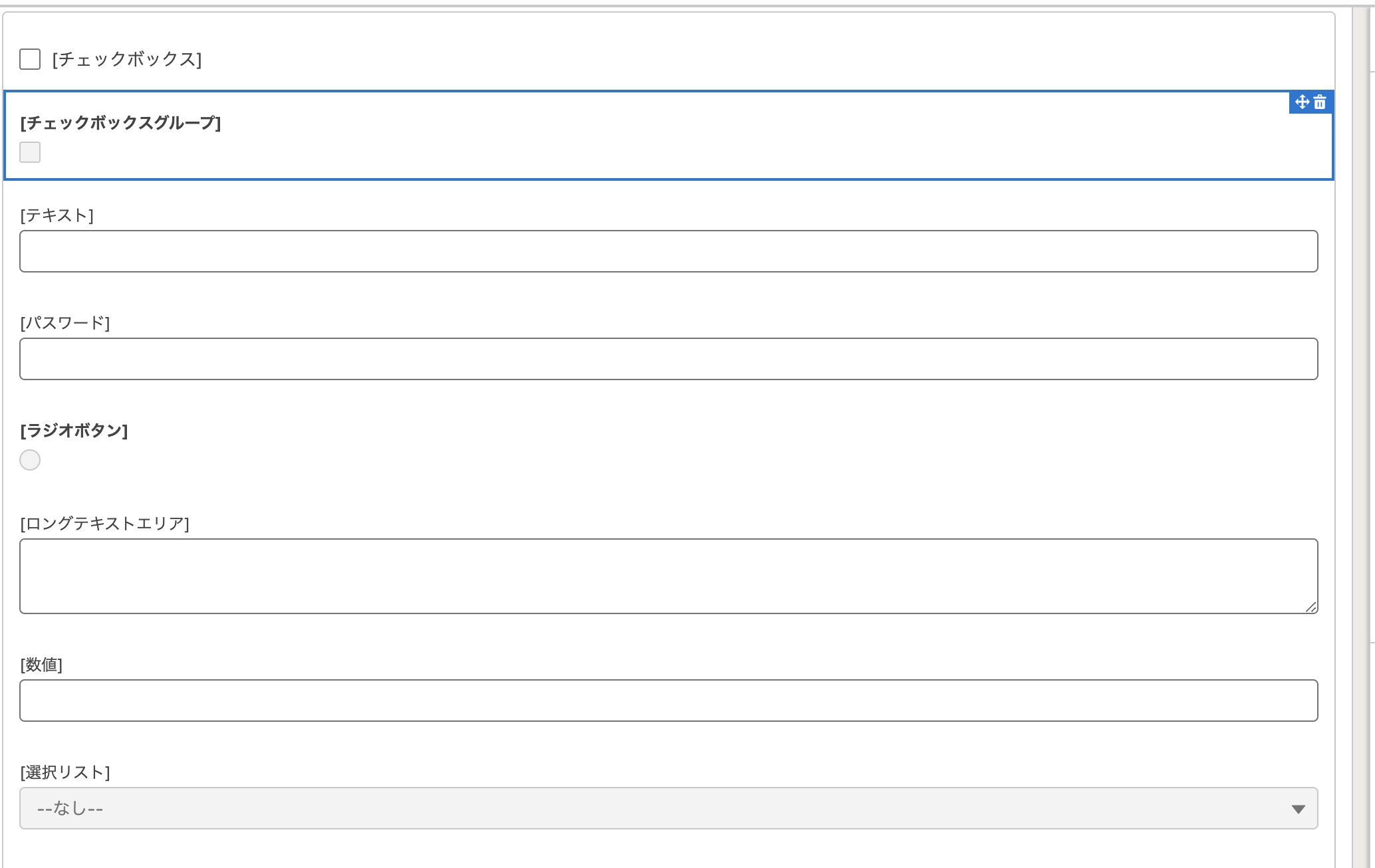Select the radio button under ラジオボタン
This screenshot has width=1375, height=868.
[30, 460]
